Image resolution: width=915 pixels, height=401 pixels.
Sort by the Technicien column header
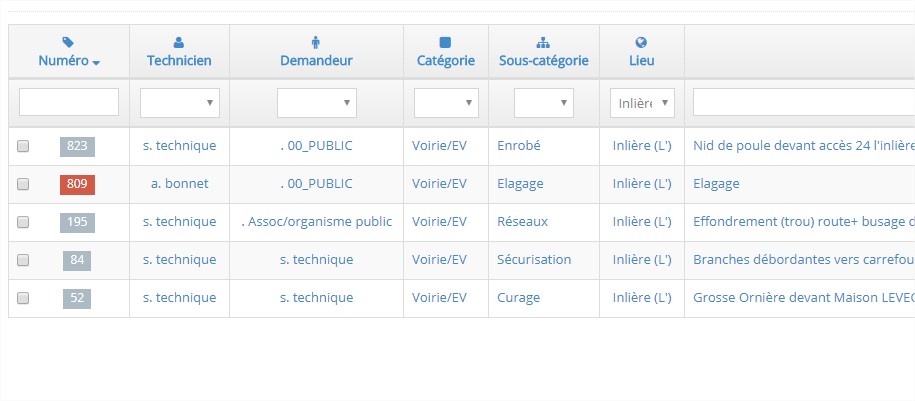(x=179, y=61)
